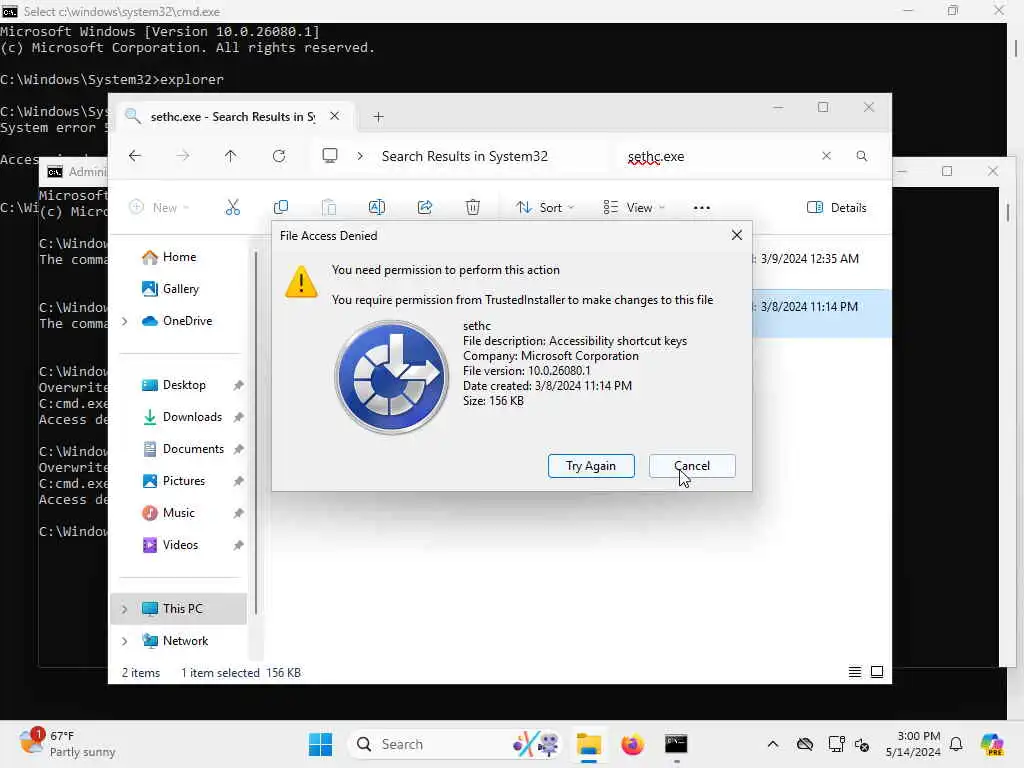Refresh the search results
The image size is (1024, 768).
tap(279, 156)
